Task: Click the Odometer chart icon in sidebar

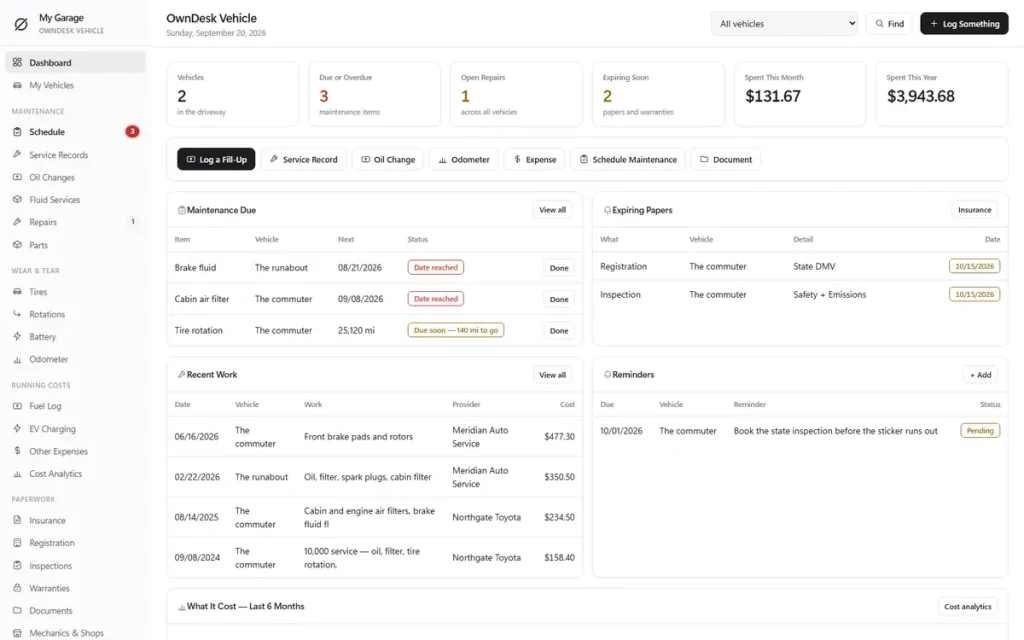Action: pyautogui.click(x=17, y=359)
